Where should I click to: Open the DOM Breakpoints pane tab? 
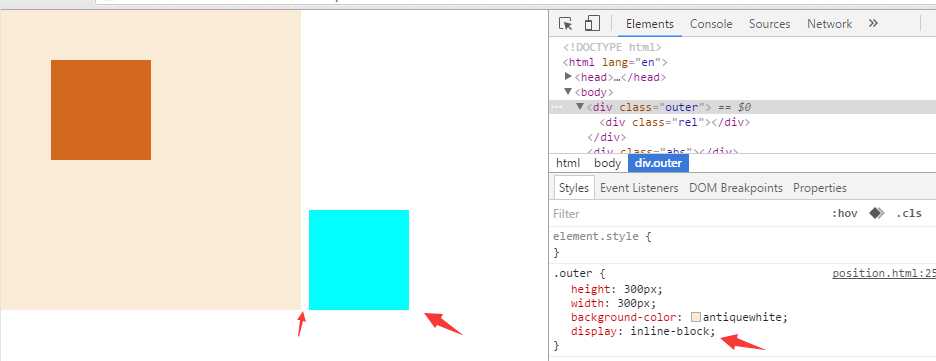pyautogui.click(x=735, y=187)
